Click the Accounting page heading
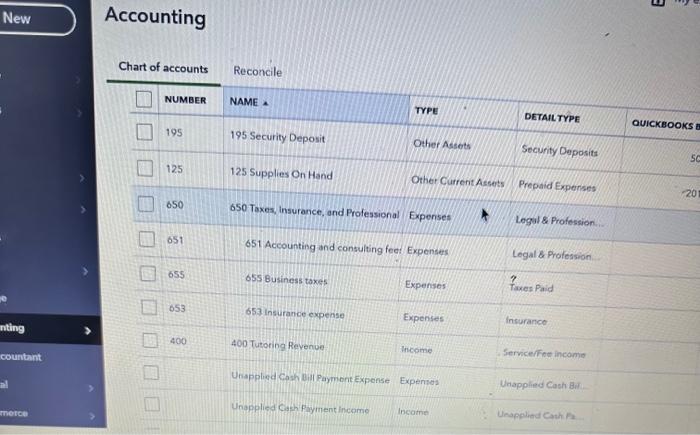This screenshot has height=435, width=700. [x=155, y=17]
